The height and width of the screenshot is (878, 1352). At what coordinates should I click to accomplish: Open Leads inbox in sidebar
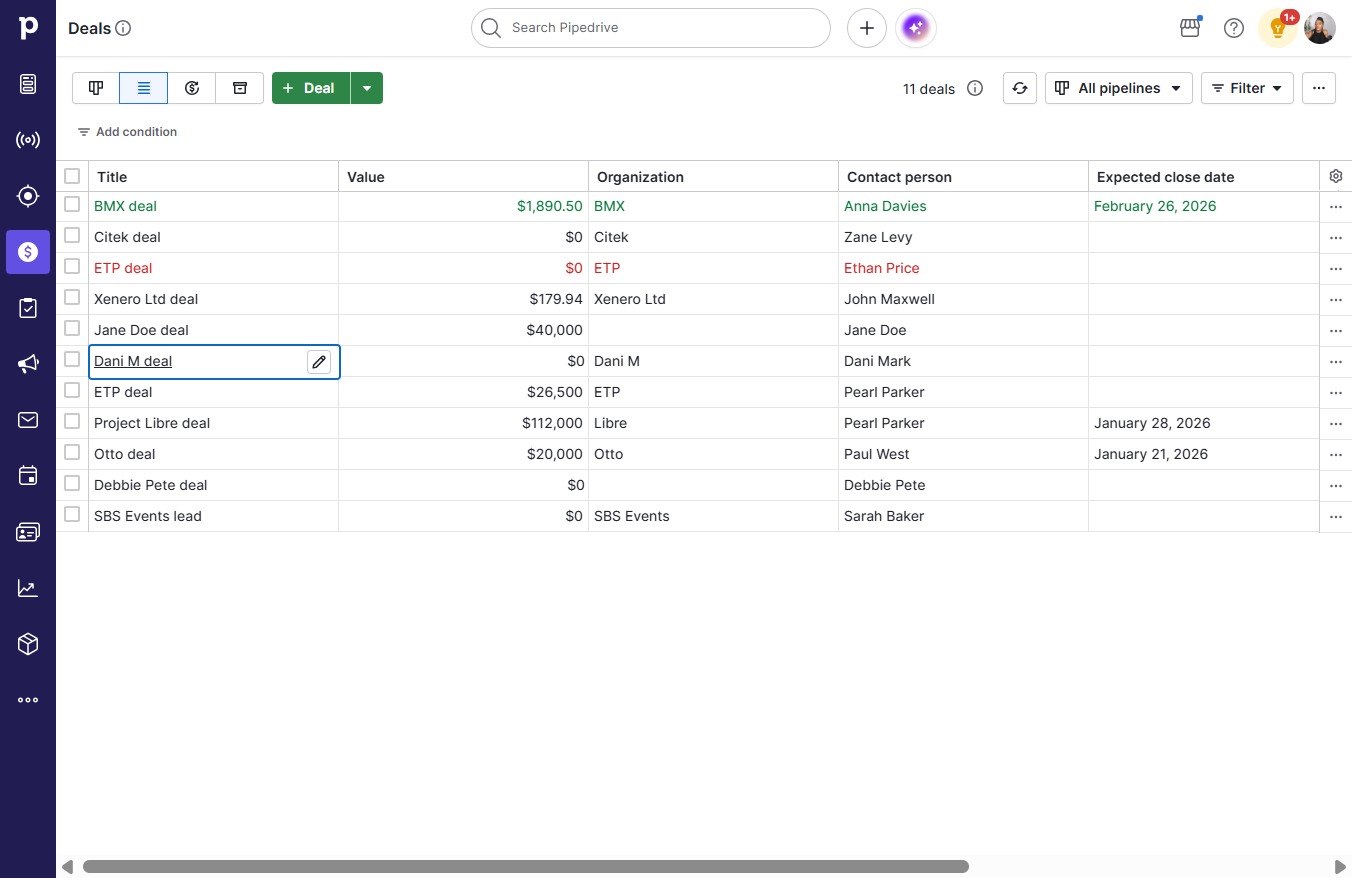point(28,84)
